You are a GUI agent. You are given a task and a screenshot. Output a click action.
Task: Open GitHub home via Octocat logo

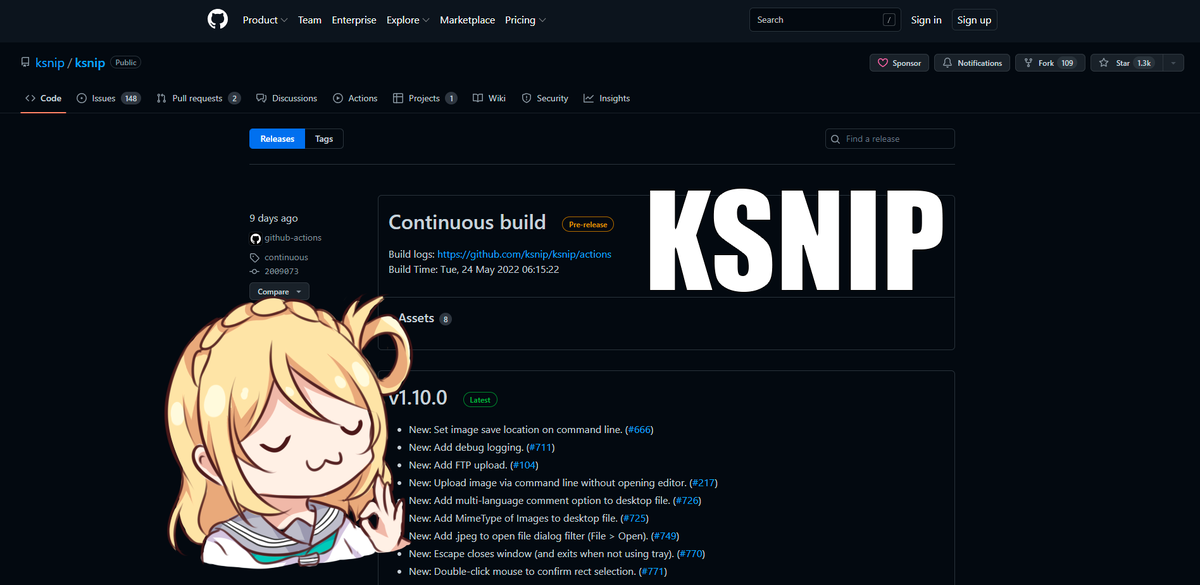218,20
